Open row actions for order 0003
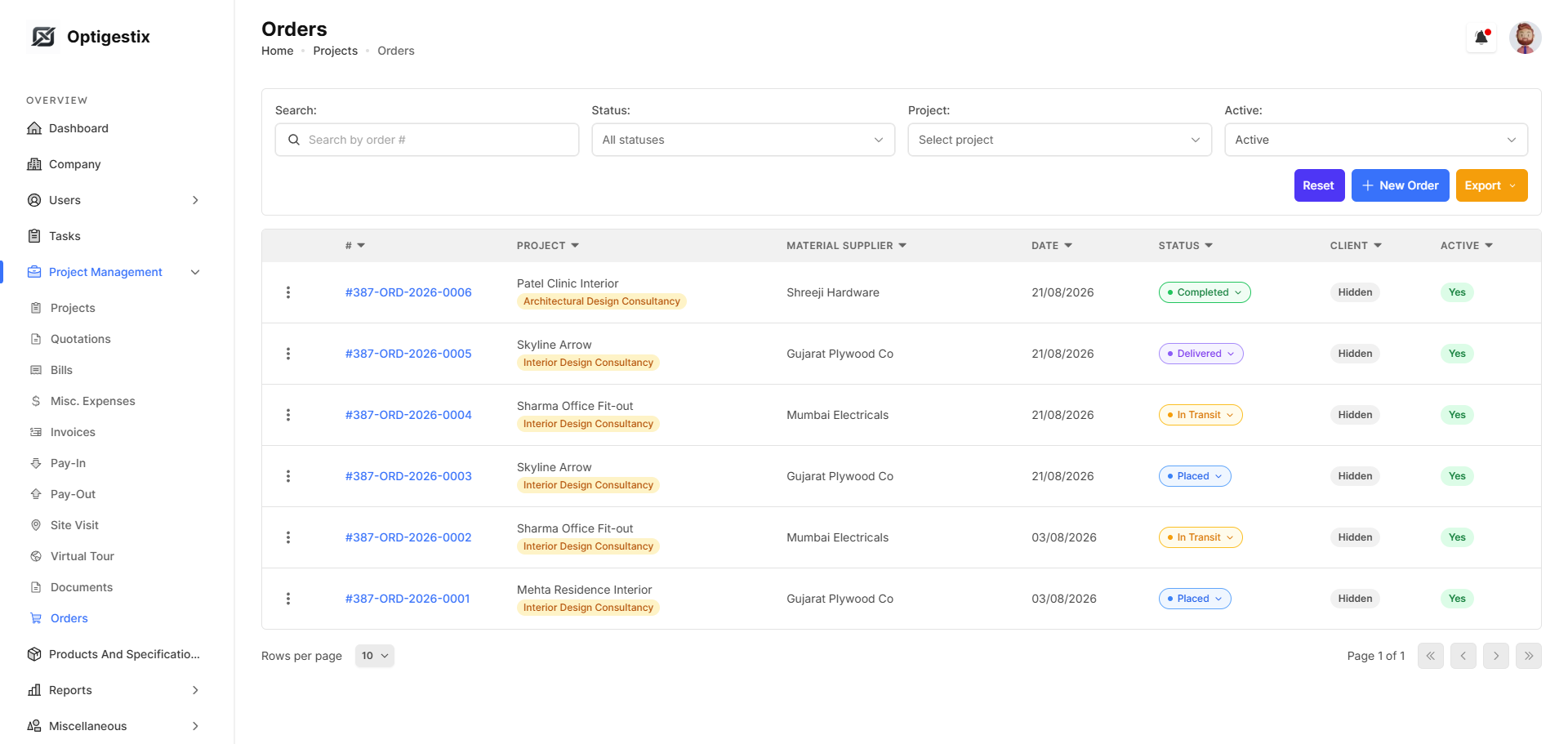1568x744 pixels. (288, 476)
